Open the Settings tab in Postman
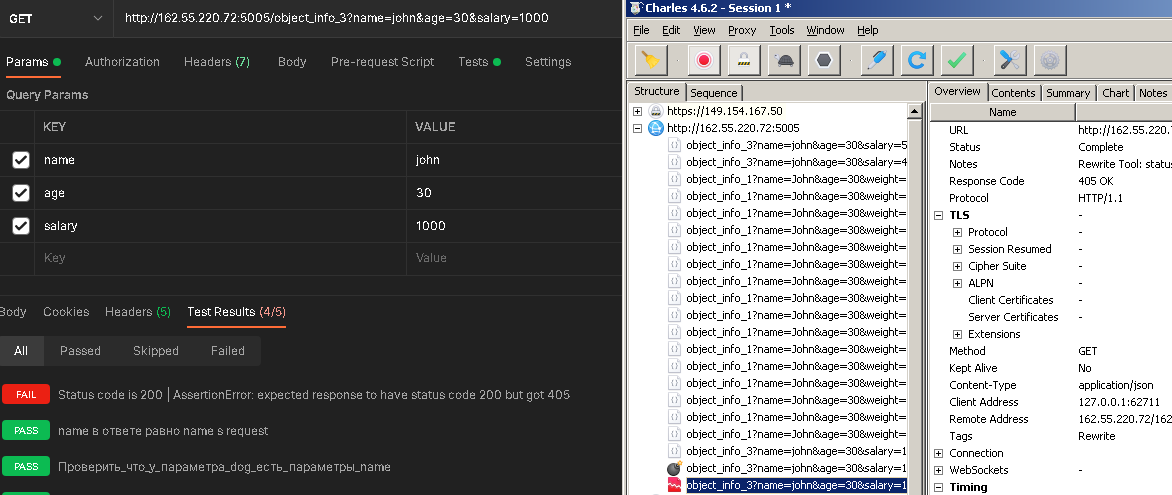The width and height of the screenshot is (1172, 495). [x=548, y=62]
